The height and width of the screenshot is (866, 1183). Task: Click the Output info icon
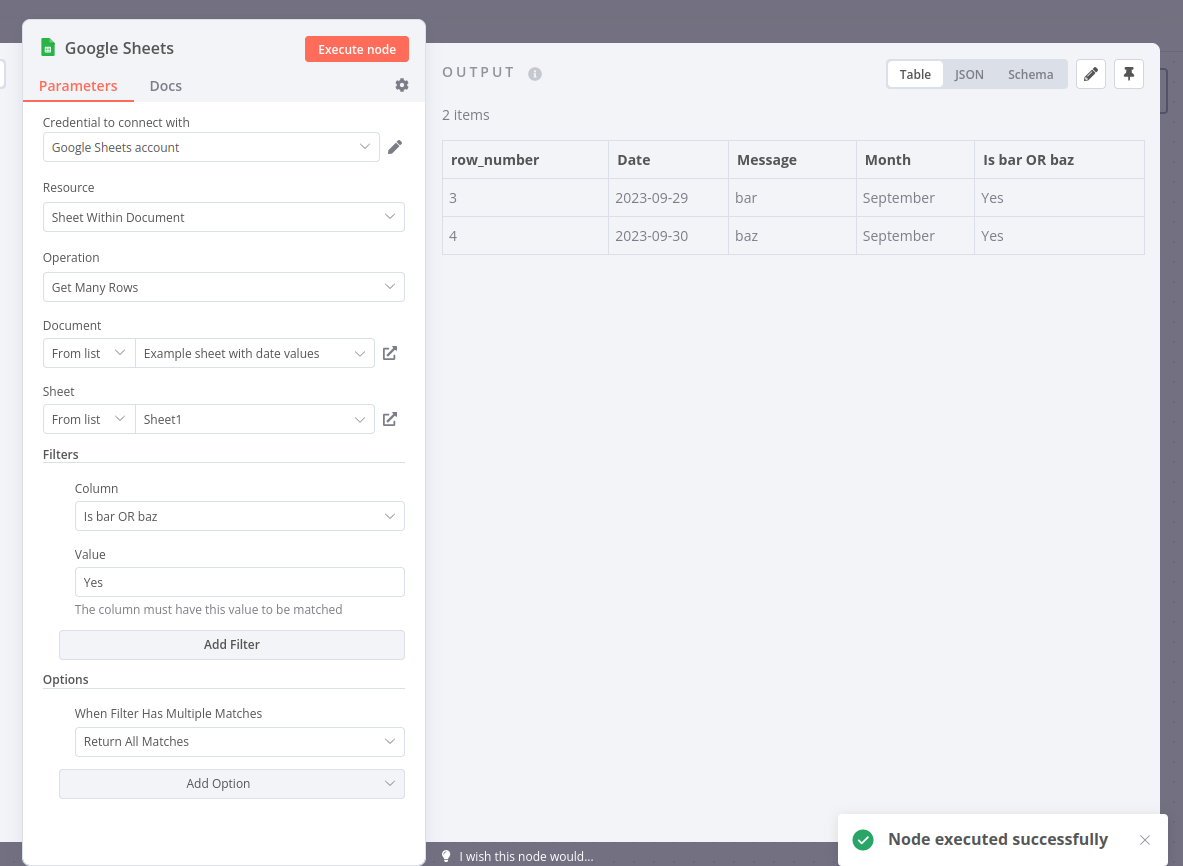tap(535, 74)
